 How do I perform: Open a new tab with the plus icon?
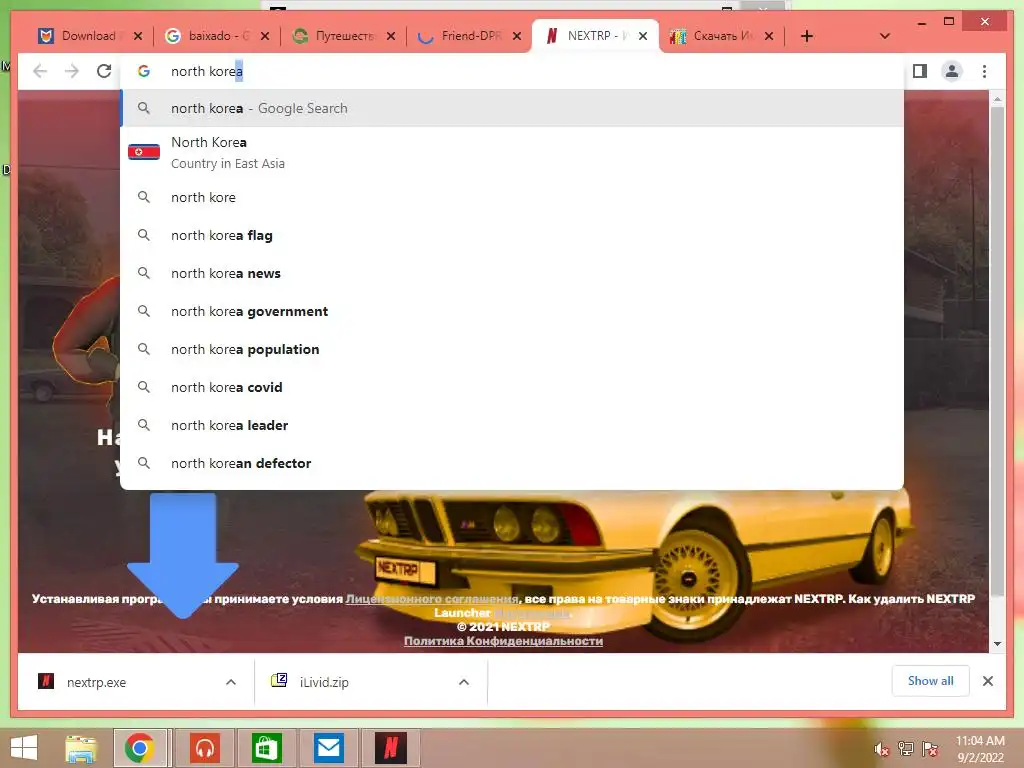tap(807, 36)
